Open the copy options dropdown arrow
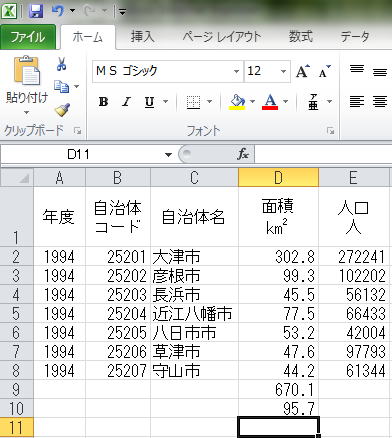Screen dimensions: 392x438 pos(77,87)
